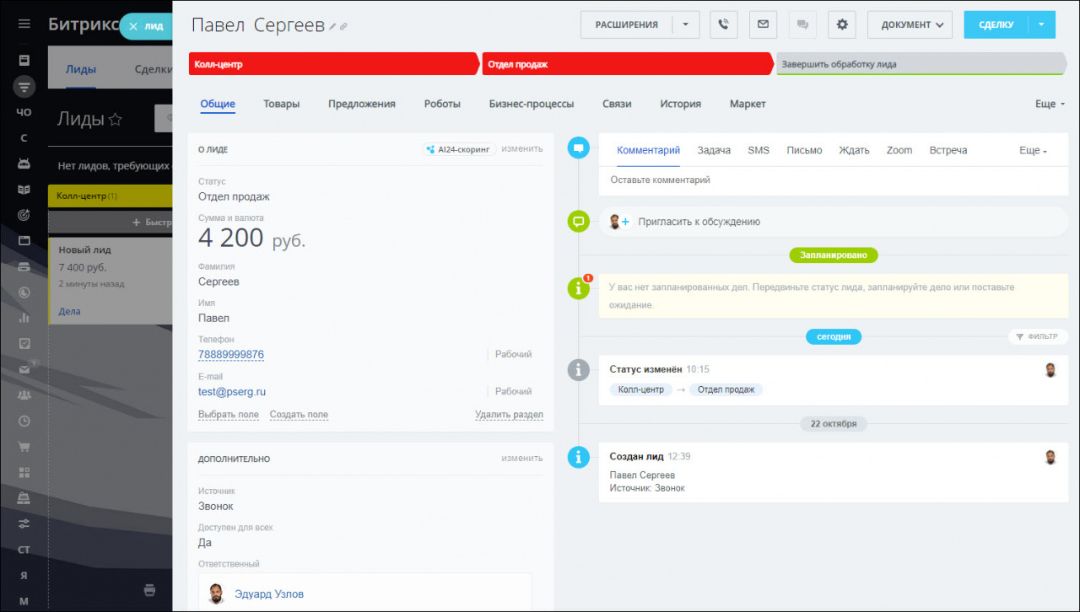
Task: Select the Задача tab in timeline
Action: (714, 150)
